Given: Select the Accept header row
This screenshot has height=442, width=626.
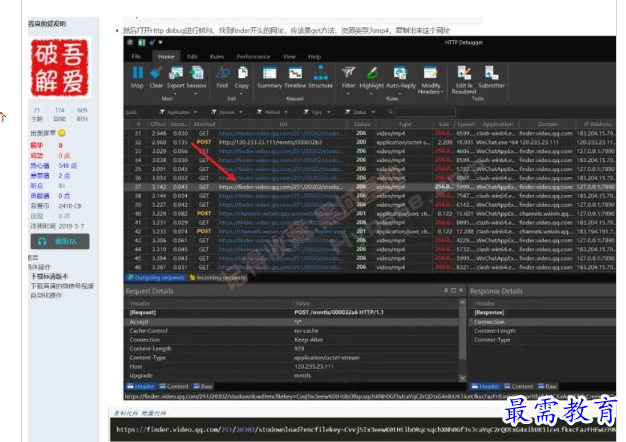Looking at the screenshot, I should click(x=292, y=322).
